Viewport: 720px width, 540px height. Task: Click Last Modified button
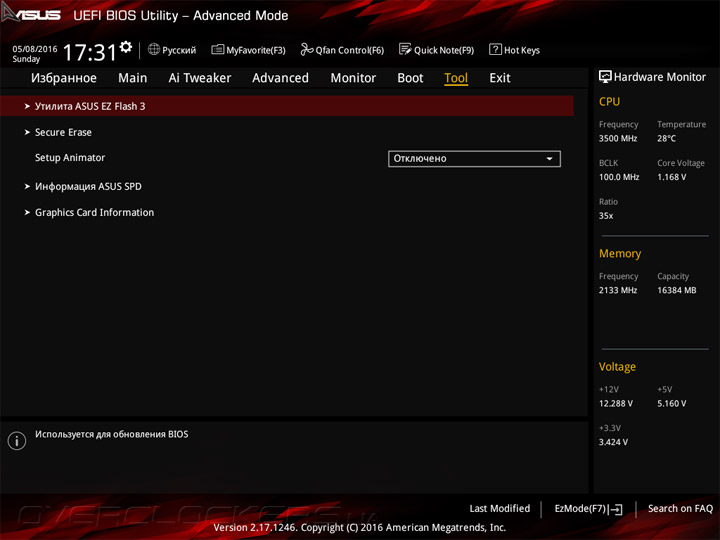coord(500,509)
